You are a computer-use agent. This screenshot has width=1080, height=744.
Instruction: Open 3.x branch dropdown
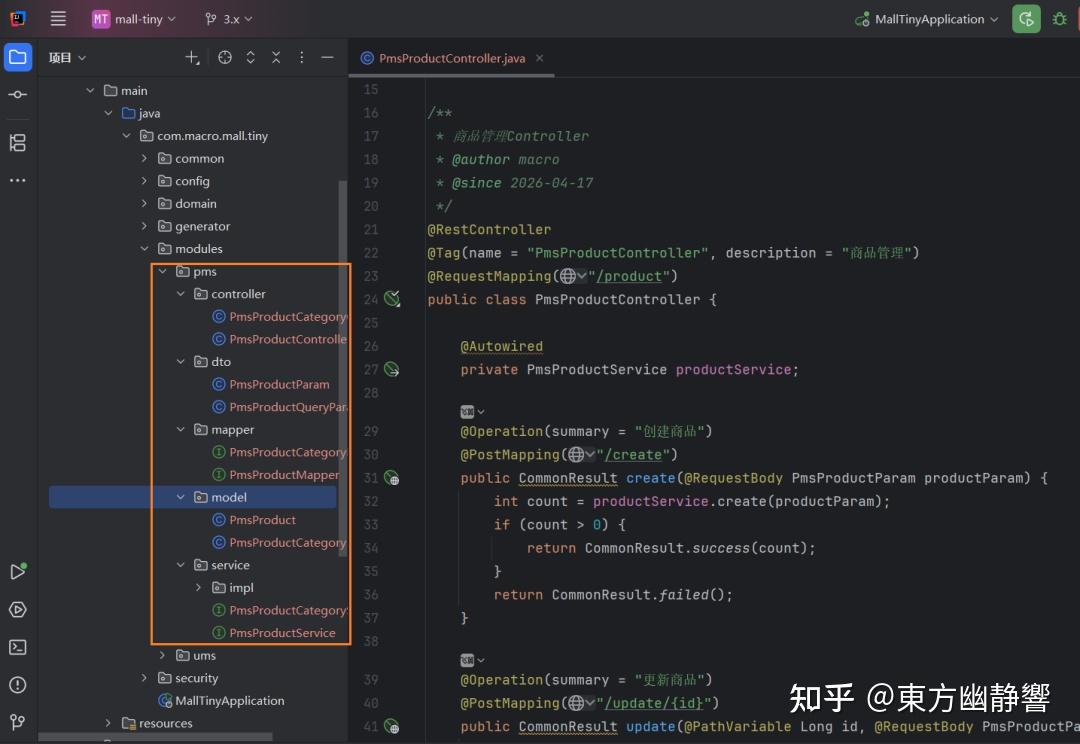[x=229, y=19]
